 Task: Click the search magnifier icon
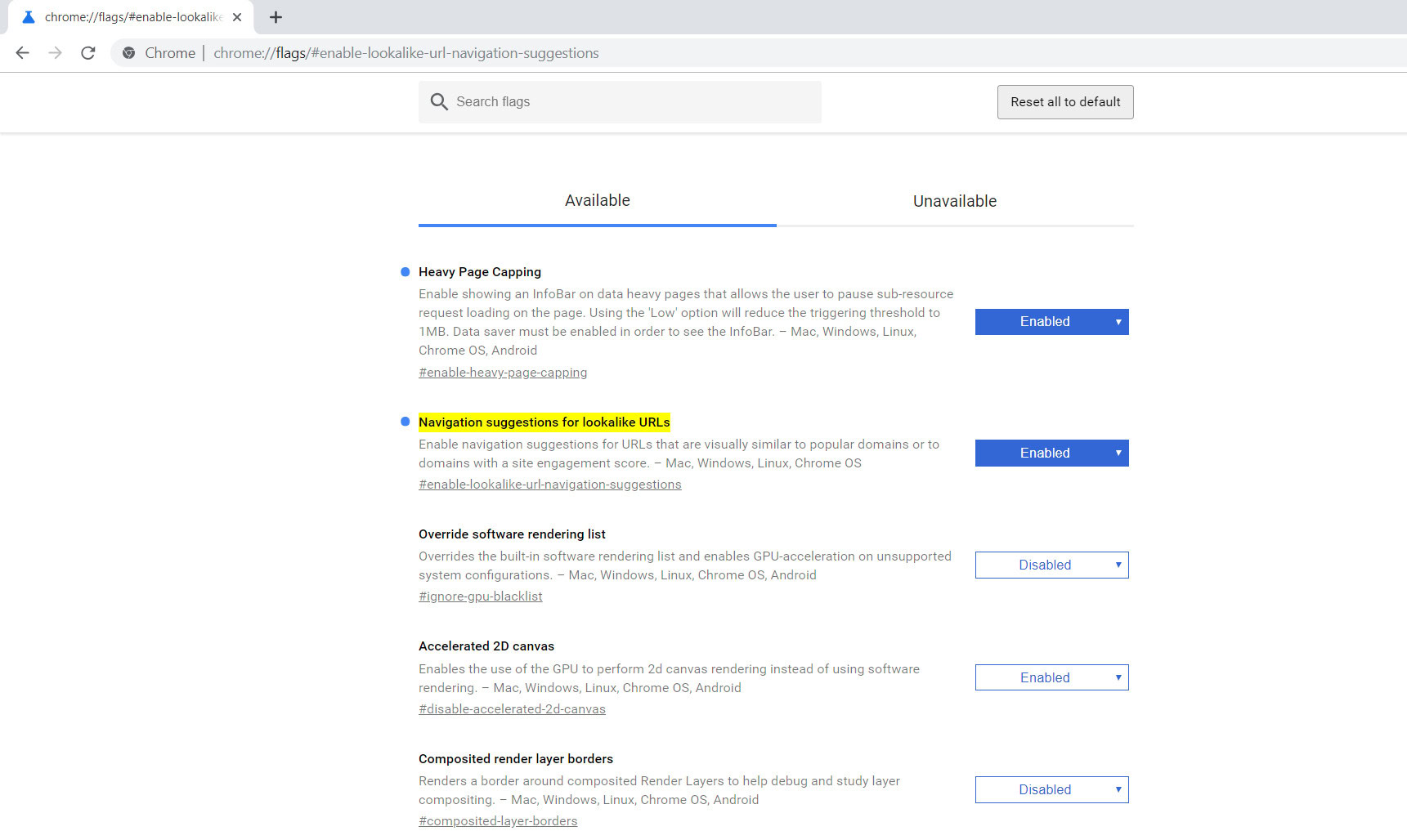[439, 102]
